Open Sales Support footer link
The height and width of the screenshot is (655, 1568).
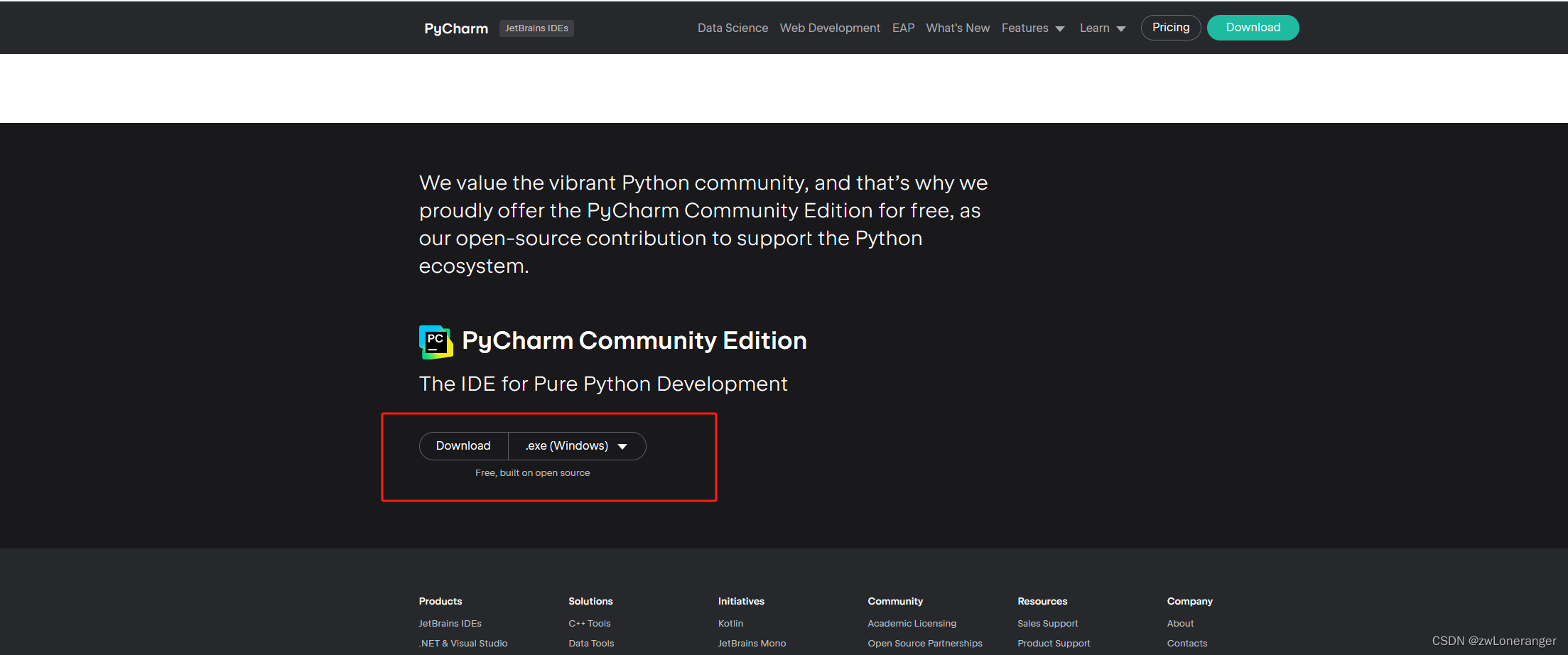(x=1047, y=624)
